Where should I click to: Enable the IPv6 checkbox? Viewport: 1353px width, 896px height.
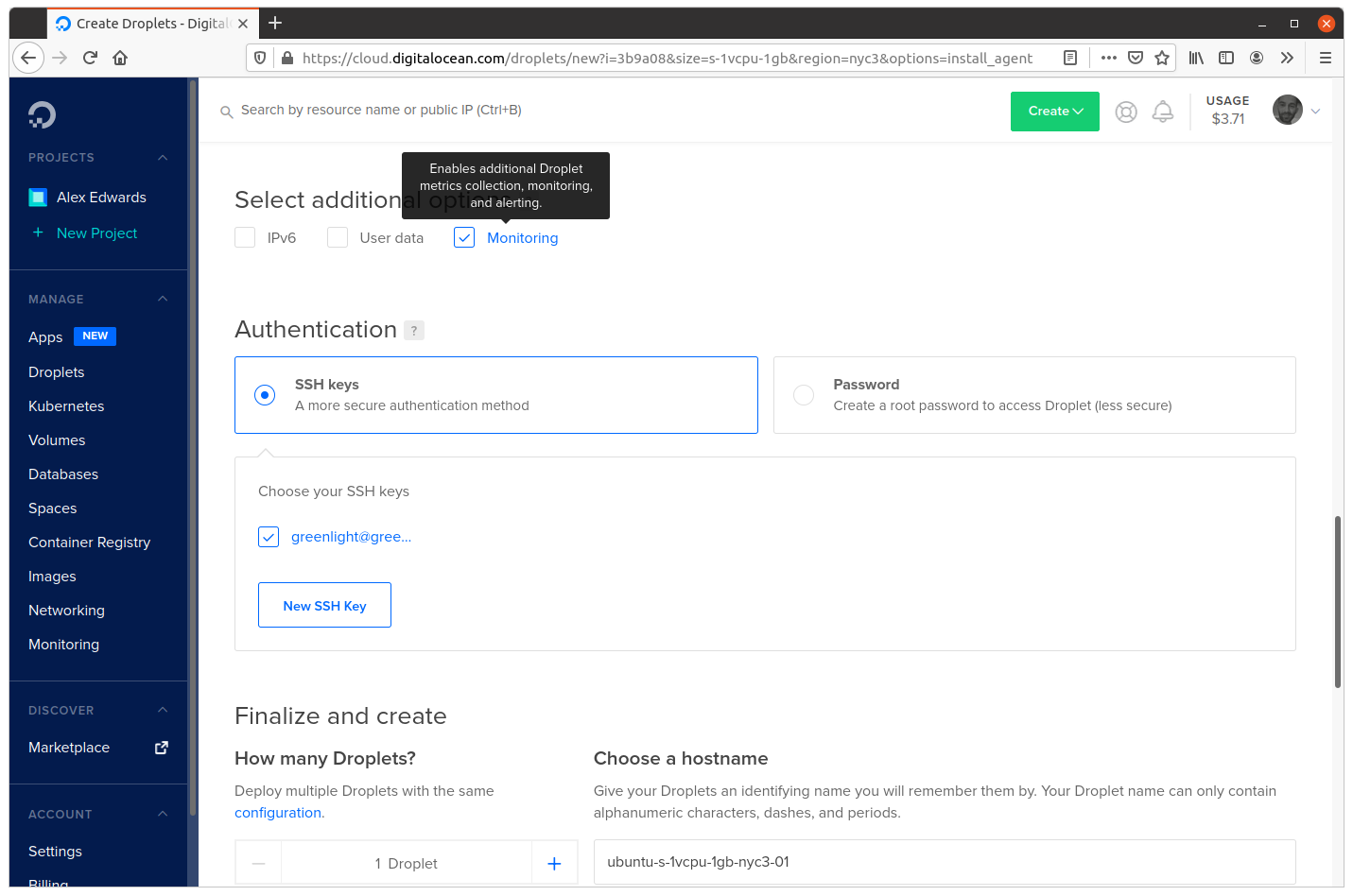(x=245, y=237)
